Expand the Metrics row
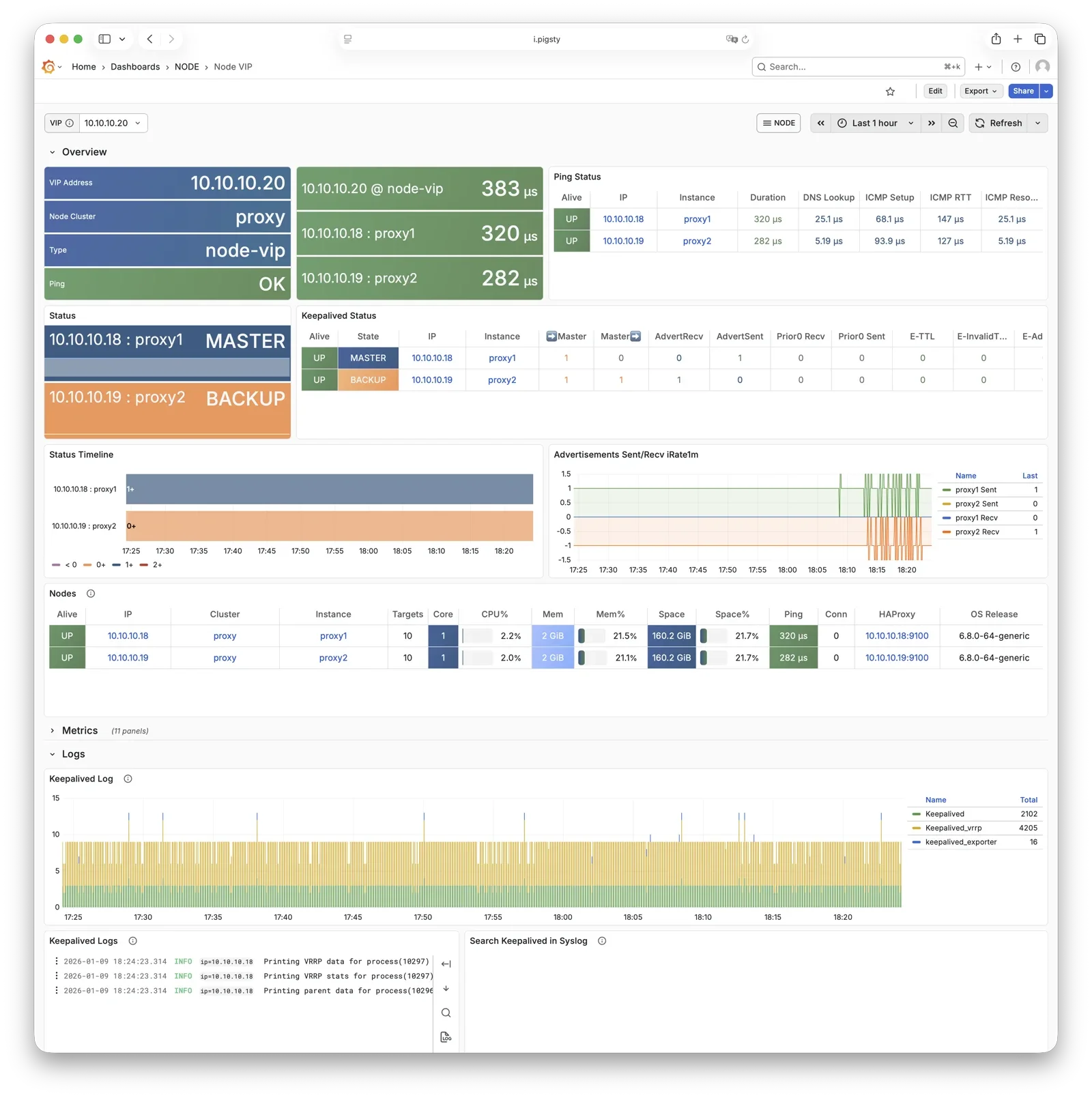The width and height of the screenshot is (1092, 1098). 80,731
